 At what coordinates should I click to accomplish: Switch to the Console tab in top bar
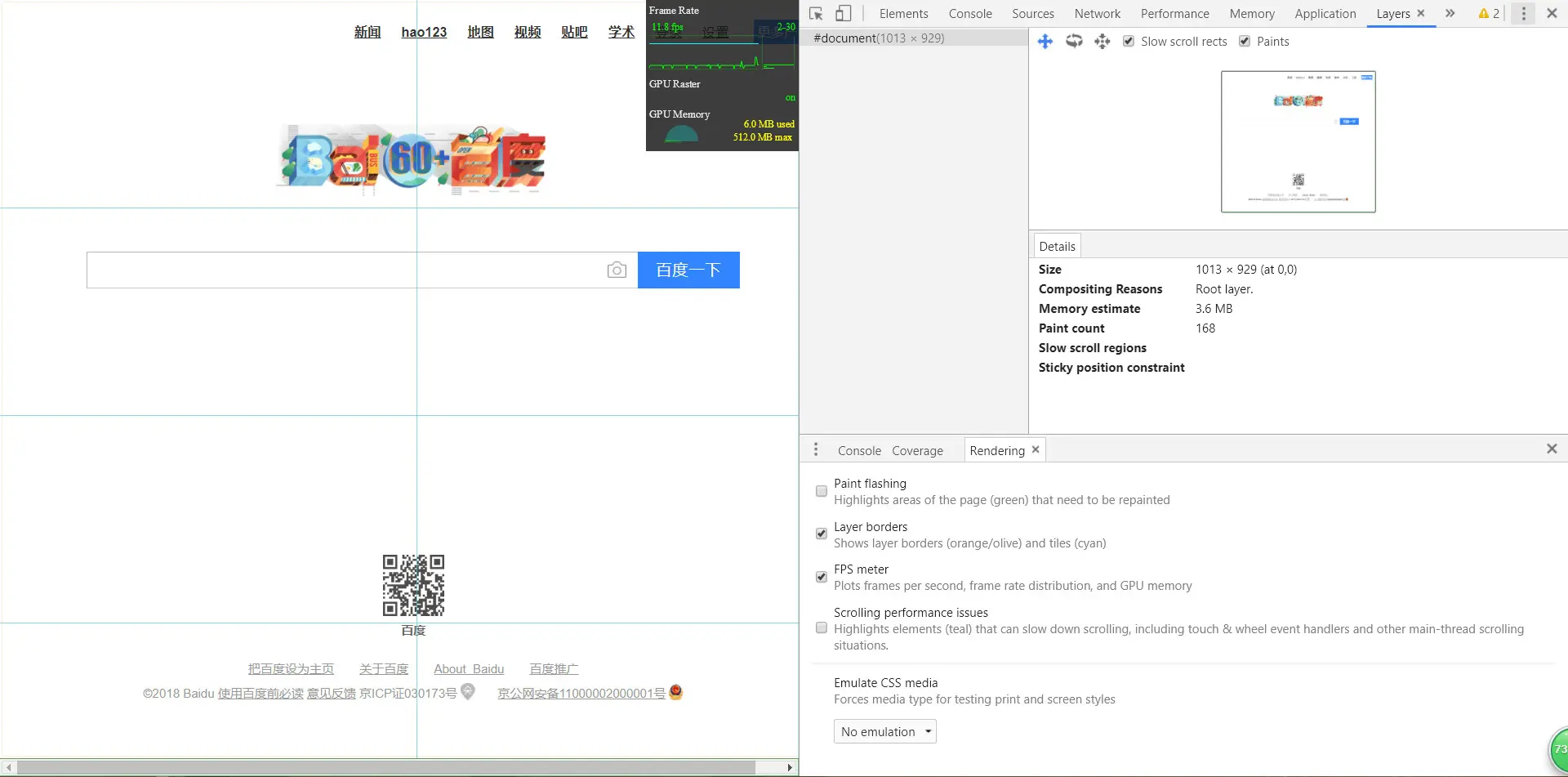click(x=970, y=14)
